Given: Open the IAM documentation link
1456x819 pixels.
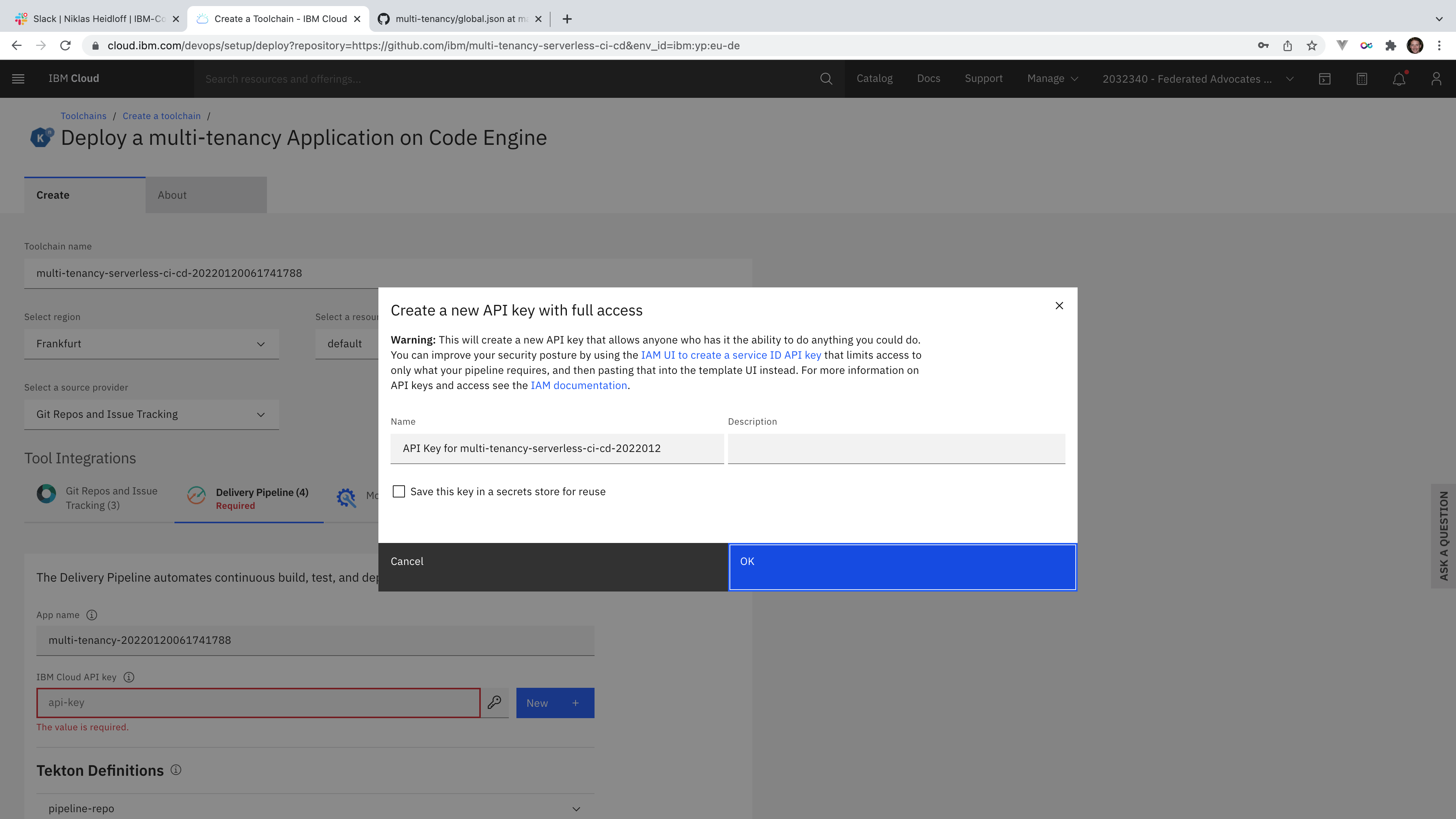Looking at the screenshot, I should [579, 386].
